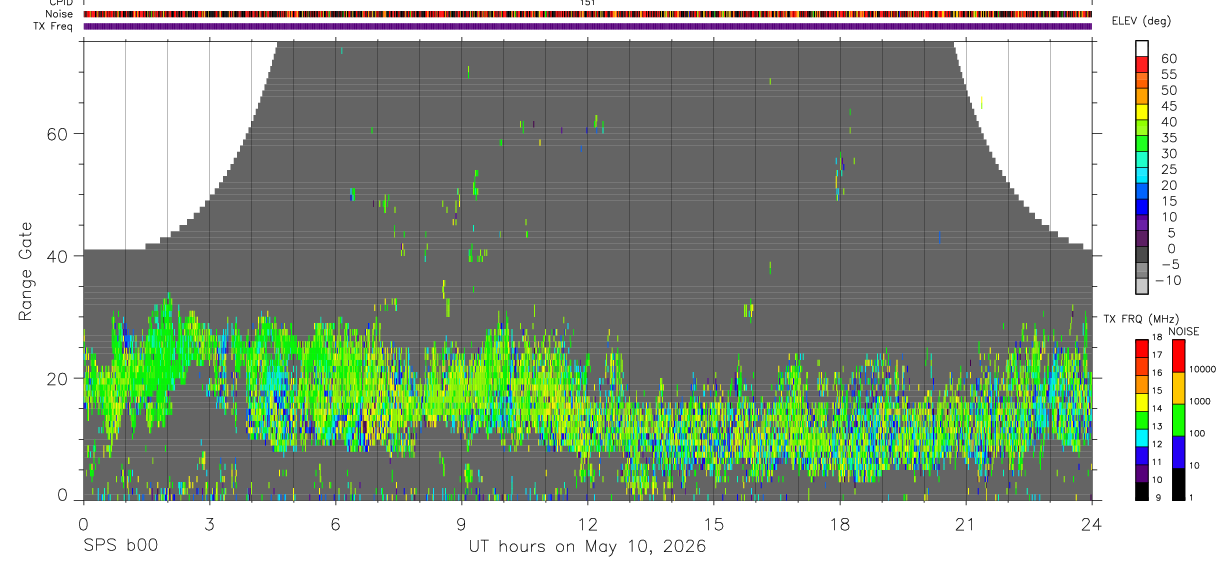The width and height of the screenshot is (1228, 567).
Task: Click the 'NOISE' legend title
Action: [x=1183, y=331]
